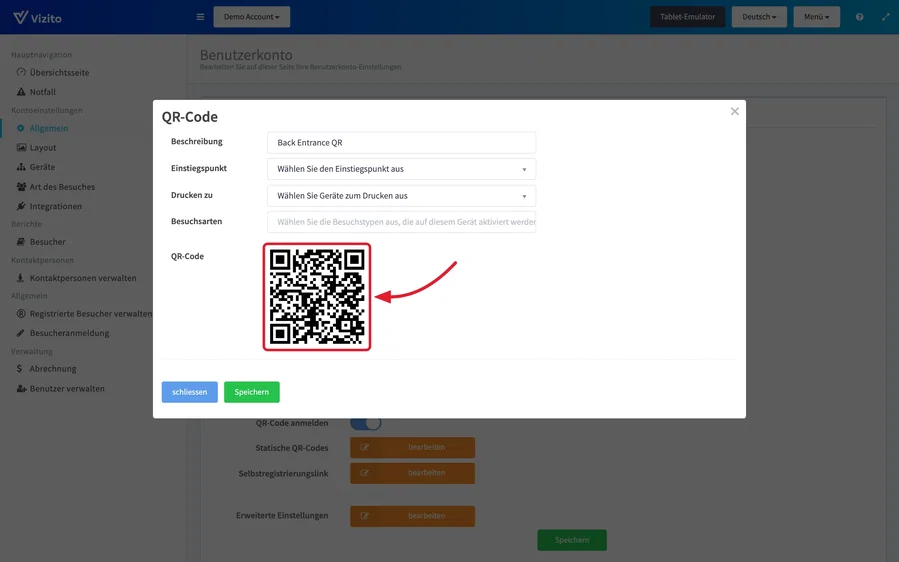Click the Registrierte Besucher registered icon

21,313
